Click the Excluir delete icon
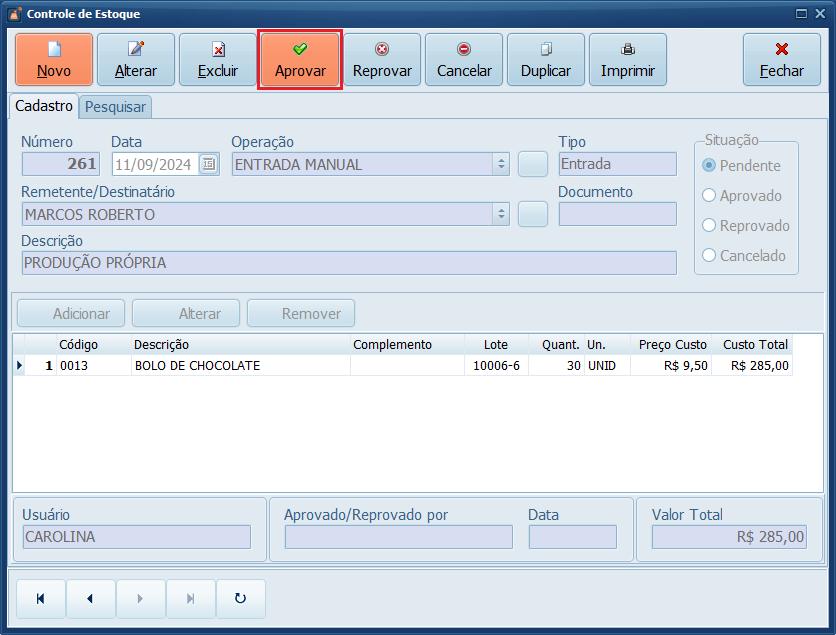The image size is (836, 635). click(x=218, y=49)
